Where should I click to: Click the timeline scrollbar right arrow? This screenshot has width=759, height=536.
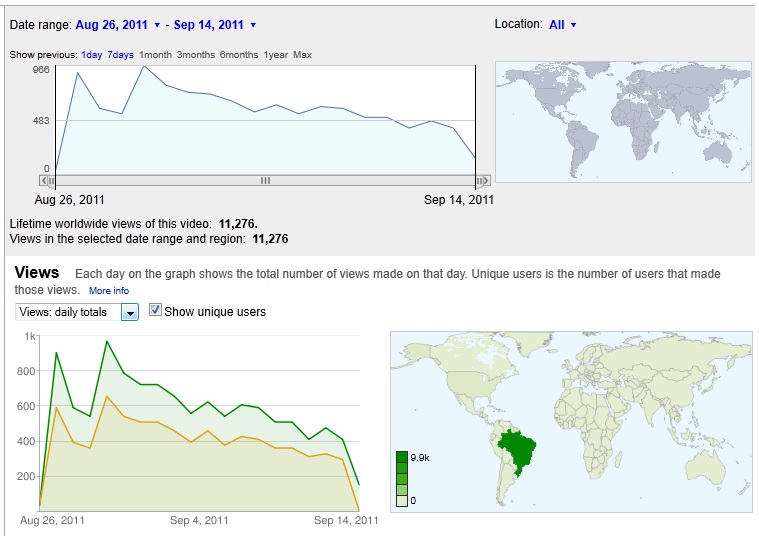[483, 181]
